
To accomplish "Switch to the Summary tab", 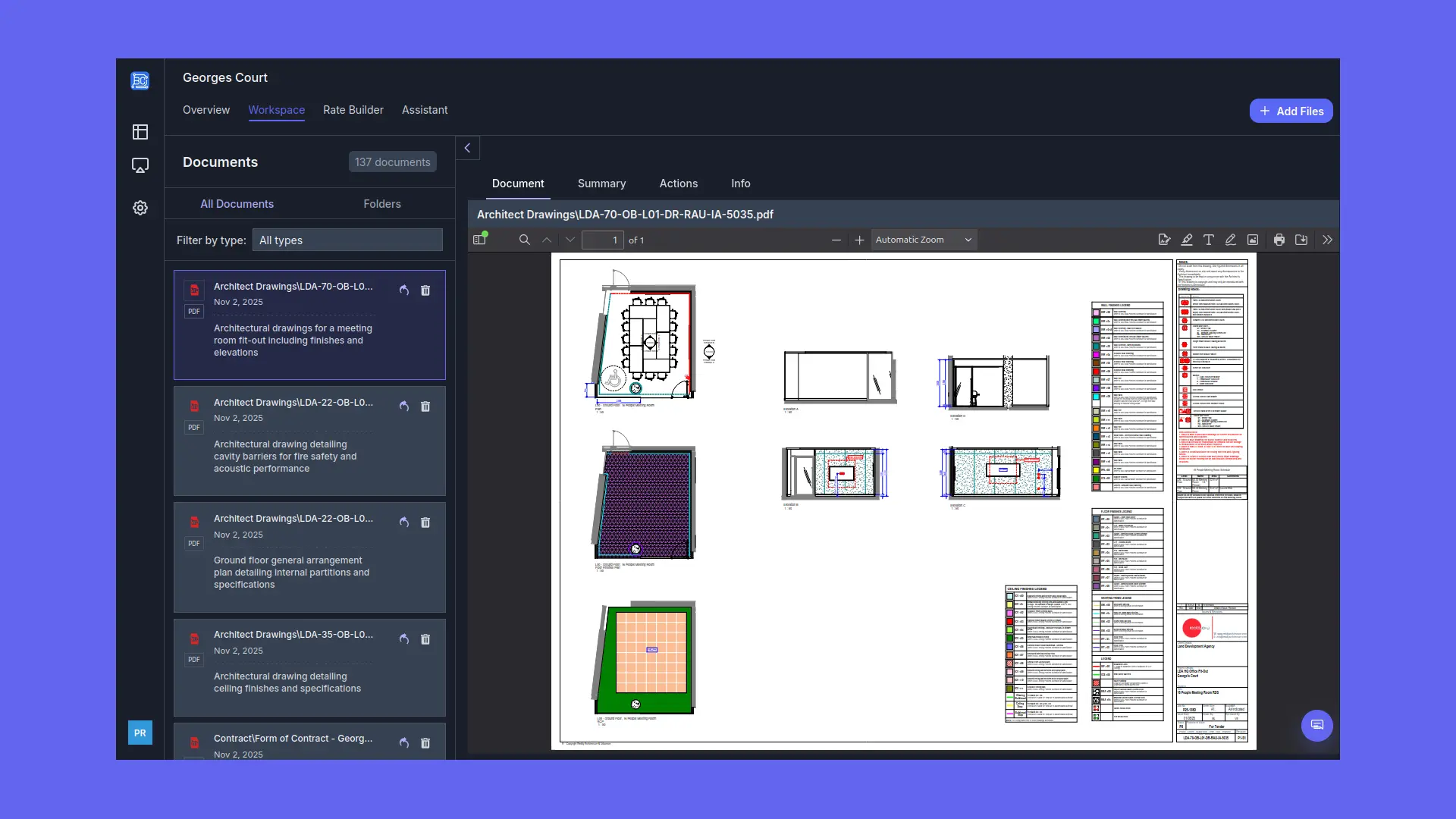I will [x=601, y=184].
